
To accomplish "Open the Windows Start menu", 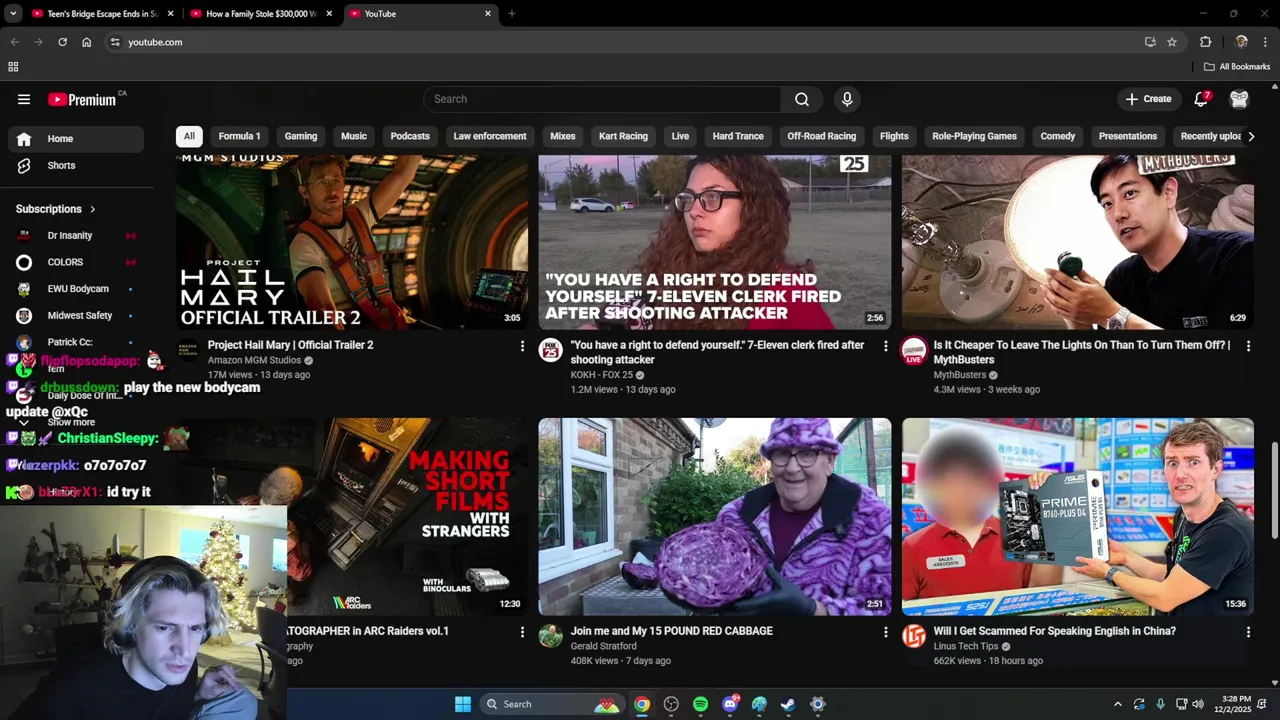I will (463, 704).
